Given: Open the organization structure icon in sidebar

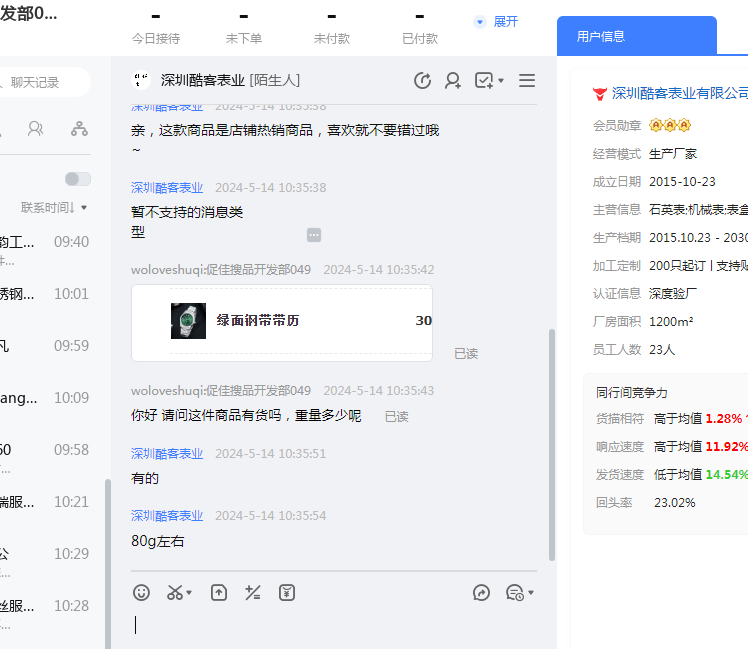Looking at the screenshot, I should [x=79, y=129].
